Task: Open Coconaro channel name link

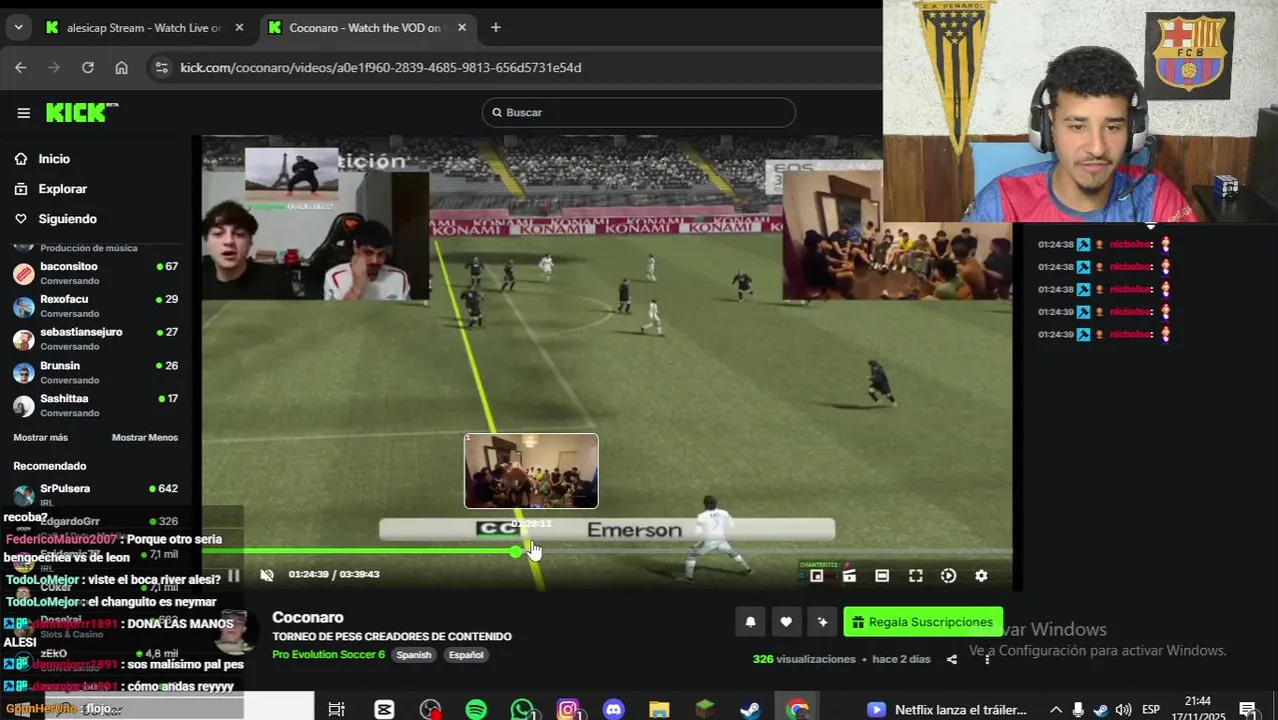Action: tap(308, 618)
